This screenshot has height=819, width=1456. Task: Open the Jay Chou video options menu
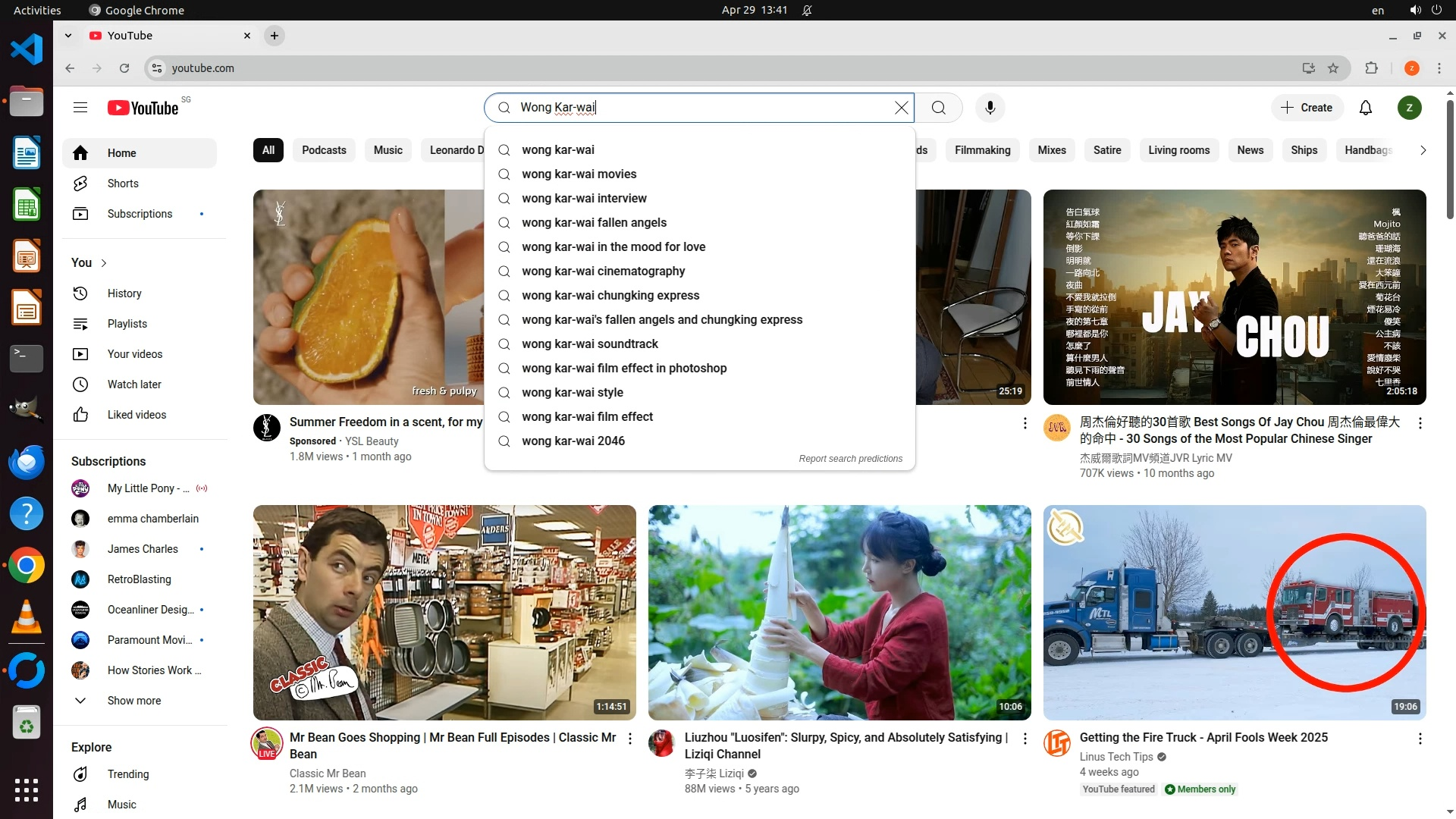coord(1420,423)
